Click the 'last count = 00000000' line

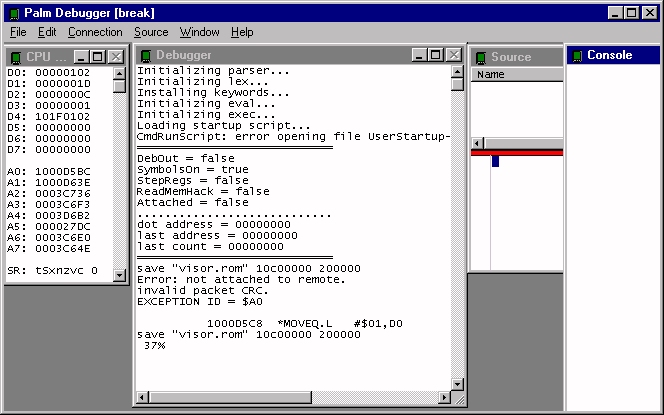210,246
